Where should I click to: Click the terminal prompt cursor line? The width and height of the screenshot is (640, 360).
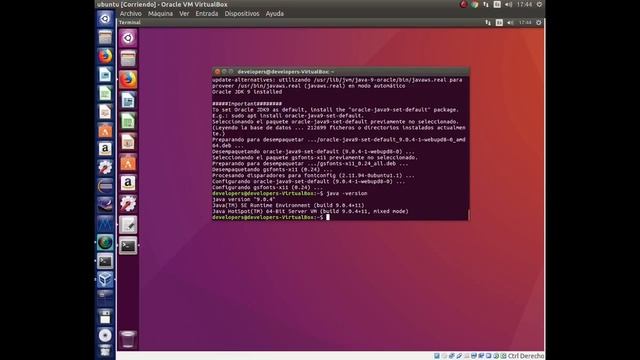(x=271, y=217)
